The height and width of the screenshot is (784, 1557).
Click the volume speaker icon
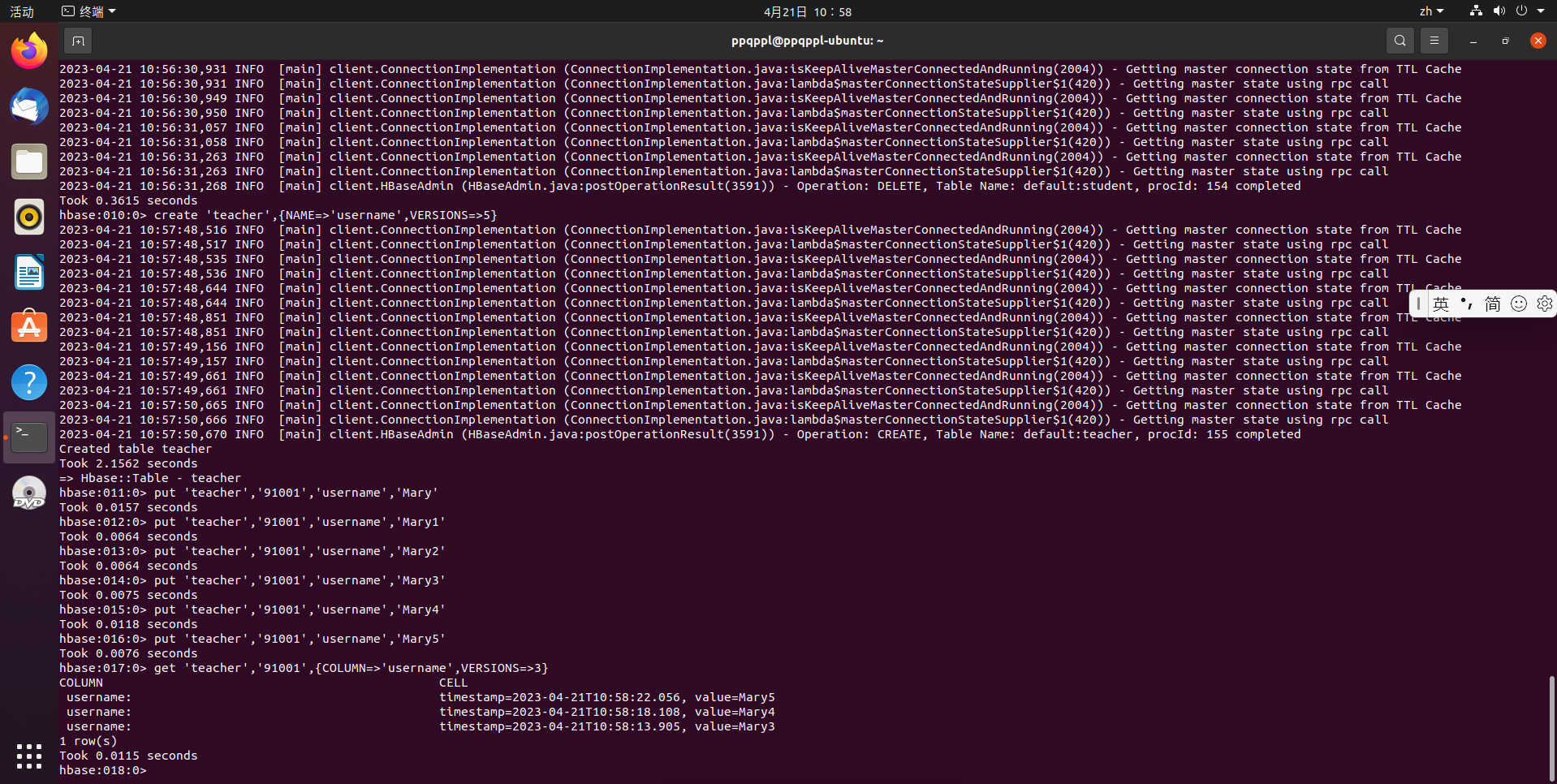[1499, 11]
